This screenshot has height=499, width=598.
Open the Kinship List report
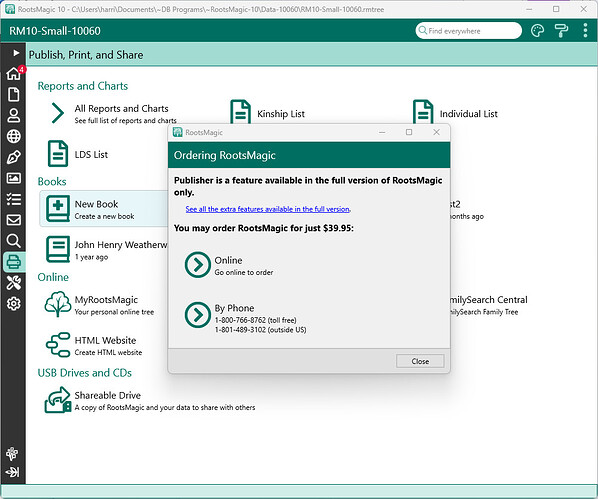pyautogui.click(x=268, y=113)
